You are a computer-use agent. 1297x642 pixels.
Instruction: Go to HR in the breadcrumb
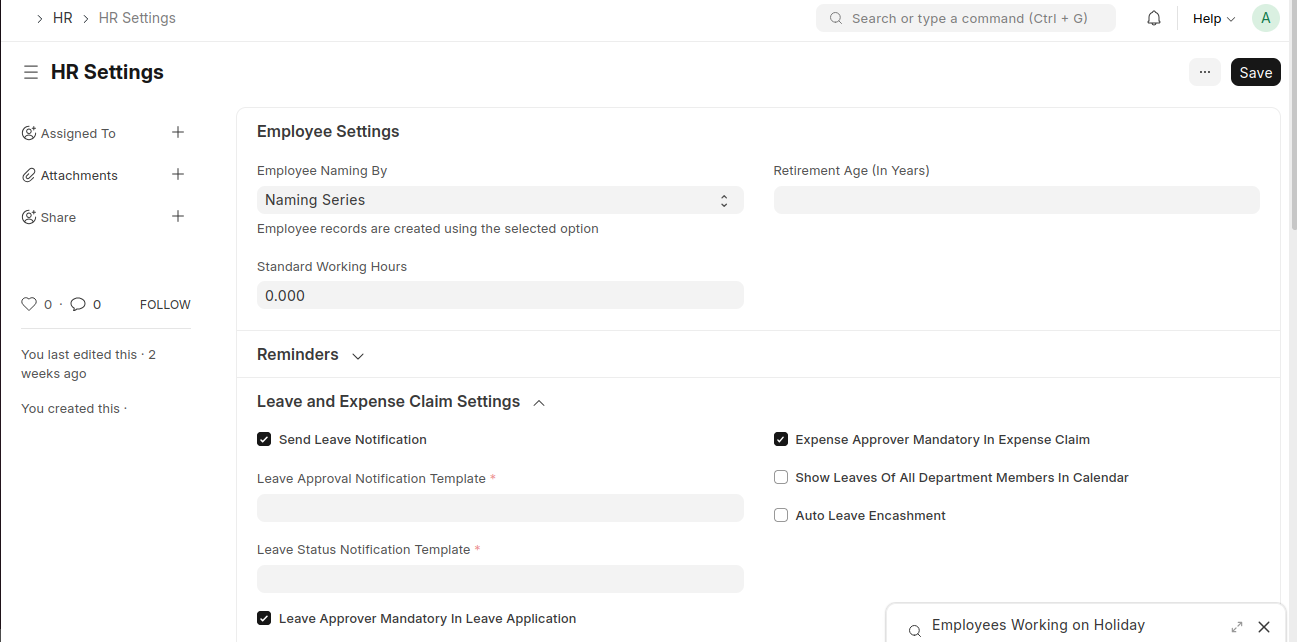(x=63, y=18)
